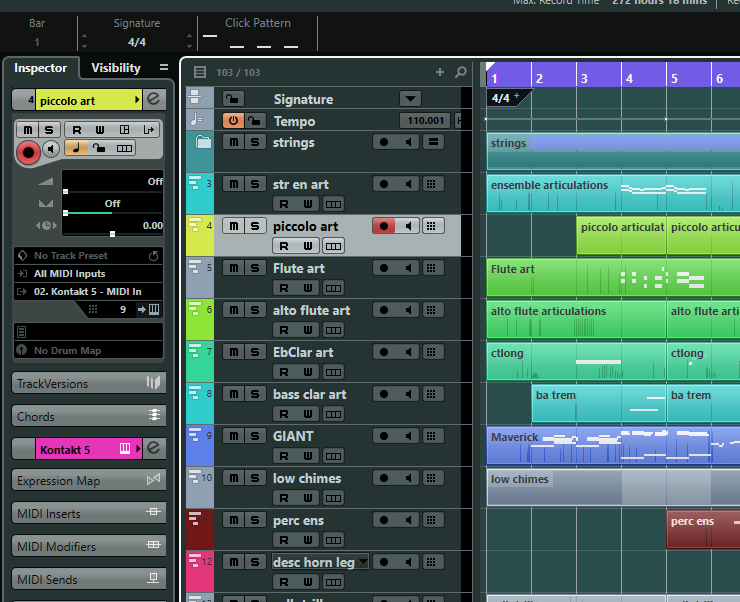
Task: Record enable the str en art track
Action: (x=384, y=184)
